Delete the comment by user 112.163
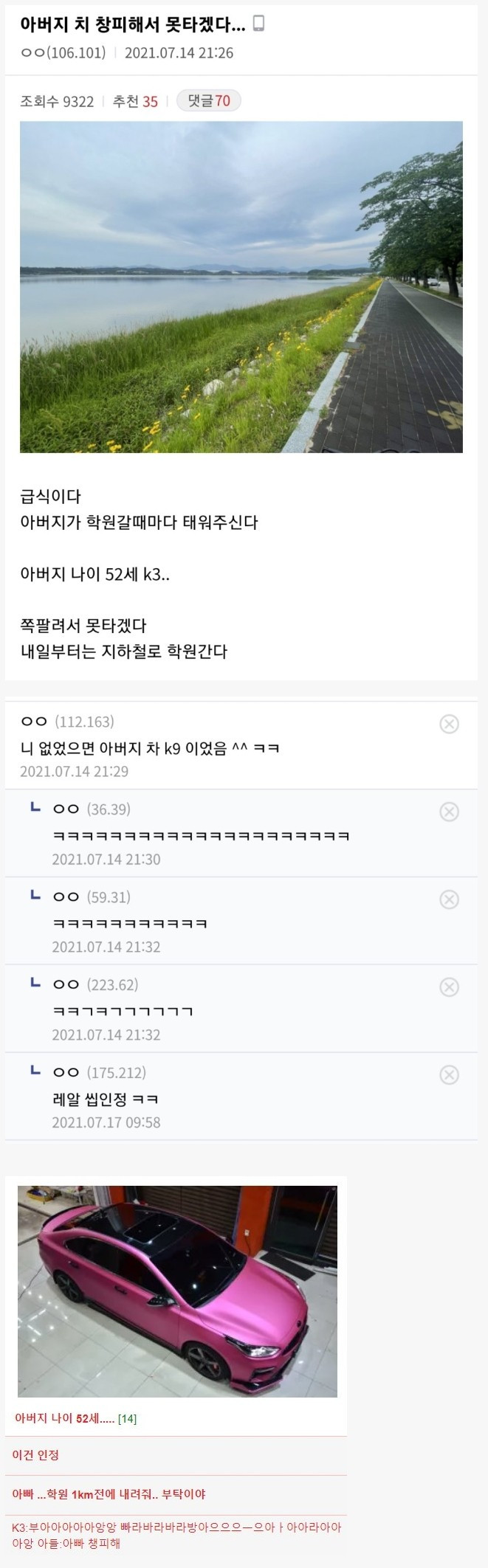 (449, 724)
